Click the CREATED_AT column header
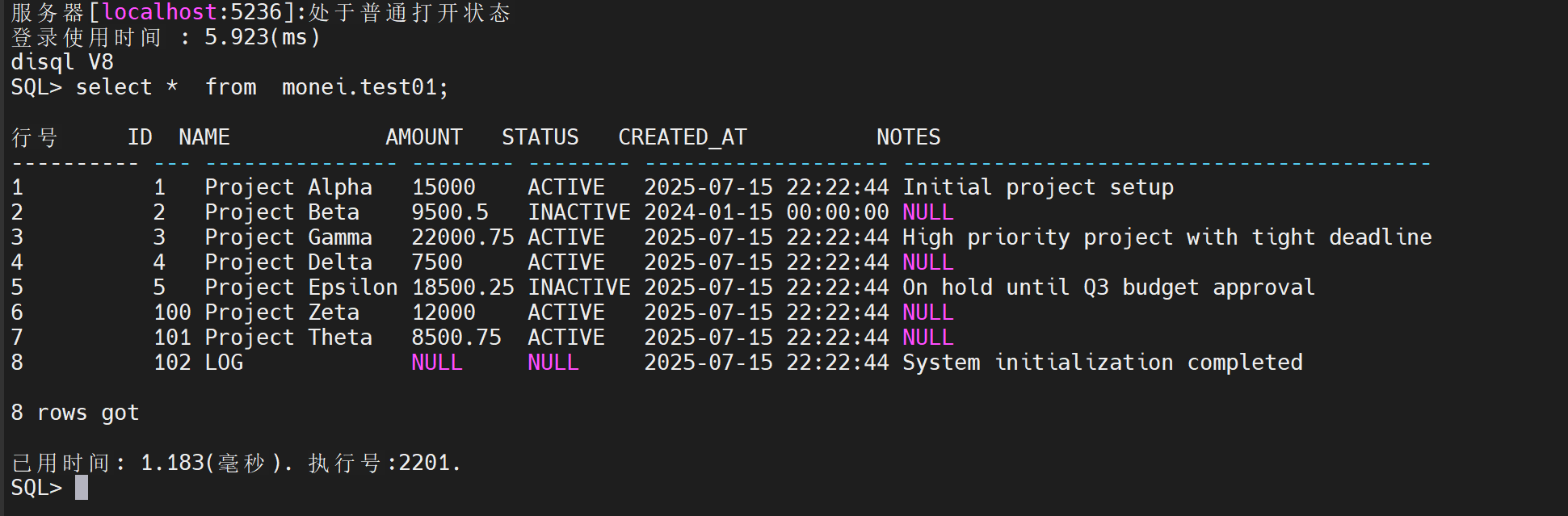1568x516 pixels. [683, 137]
